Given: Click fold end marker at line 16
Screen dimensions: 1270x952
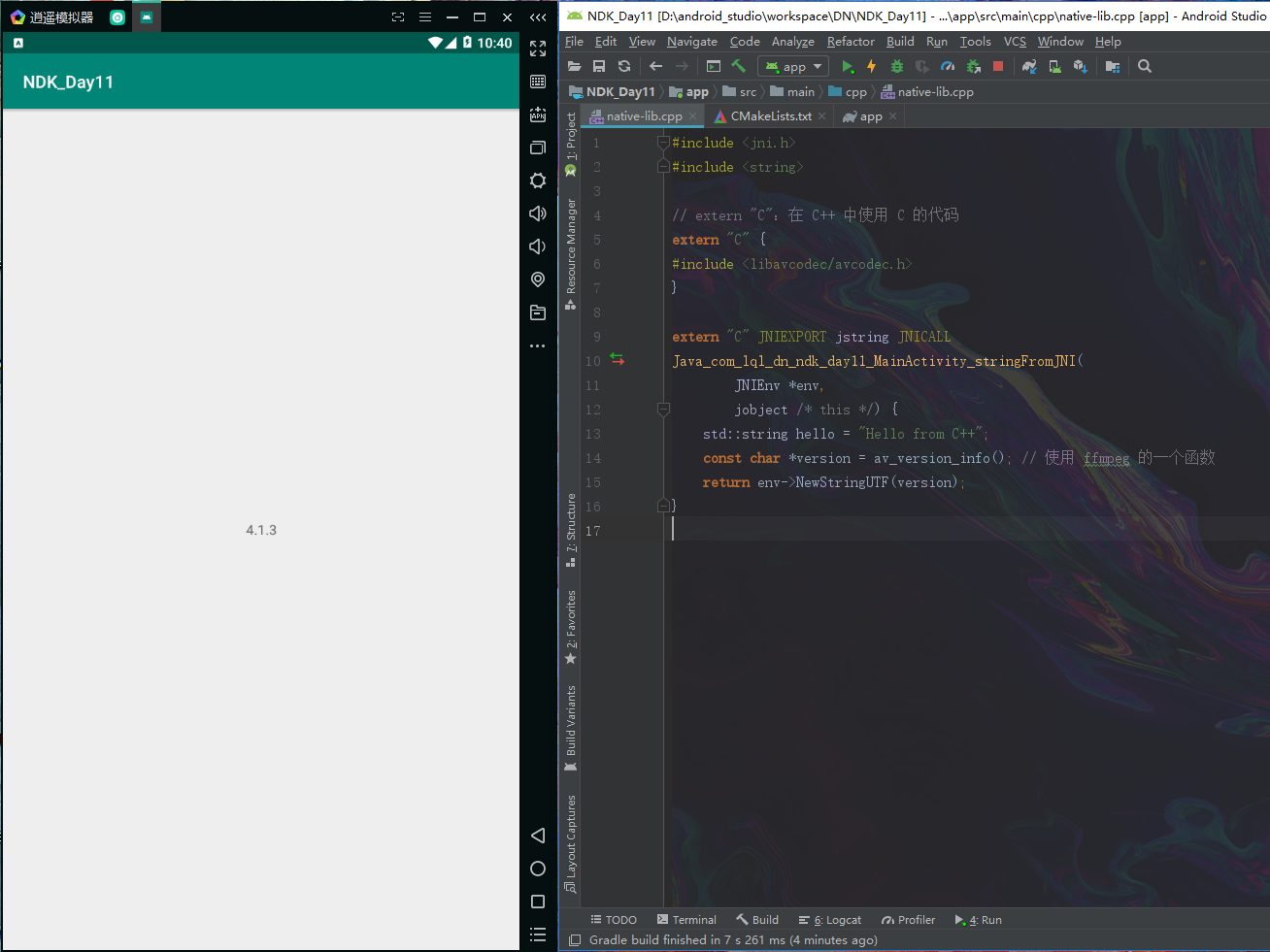Looking at the screenshot, I should [x=664, y=506].
